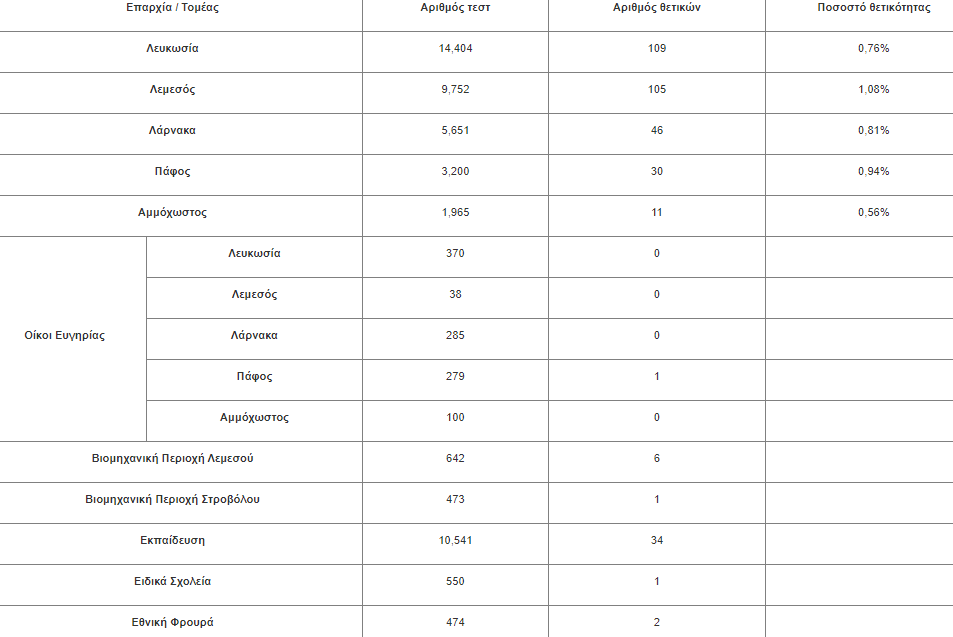
Task: Click the Αριθμός θετικών column header
Action: click(x=656, y=8)
